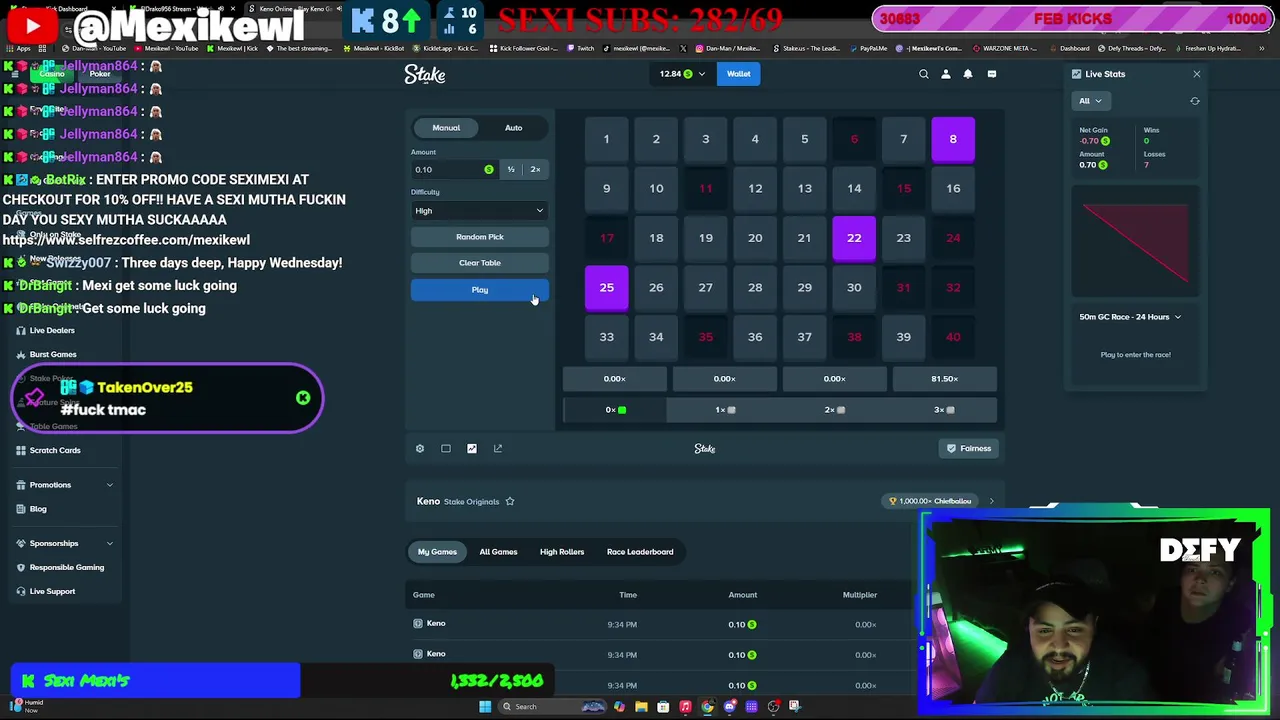Halve the bet with ½ button
The width and height of the screenshot is (1280, 720).
511,170
